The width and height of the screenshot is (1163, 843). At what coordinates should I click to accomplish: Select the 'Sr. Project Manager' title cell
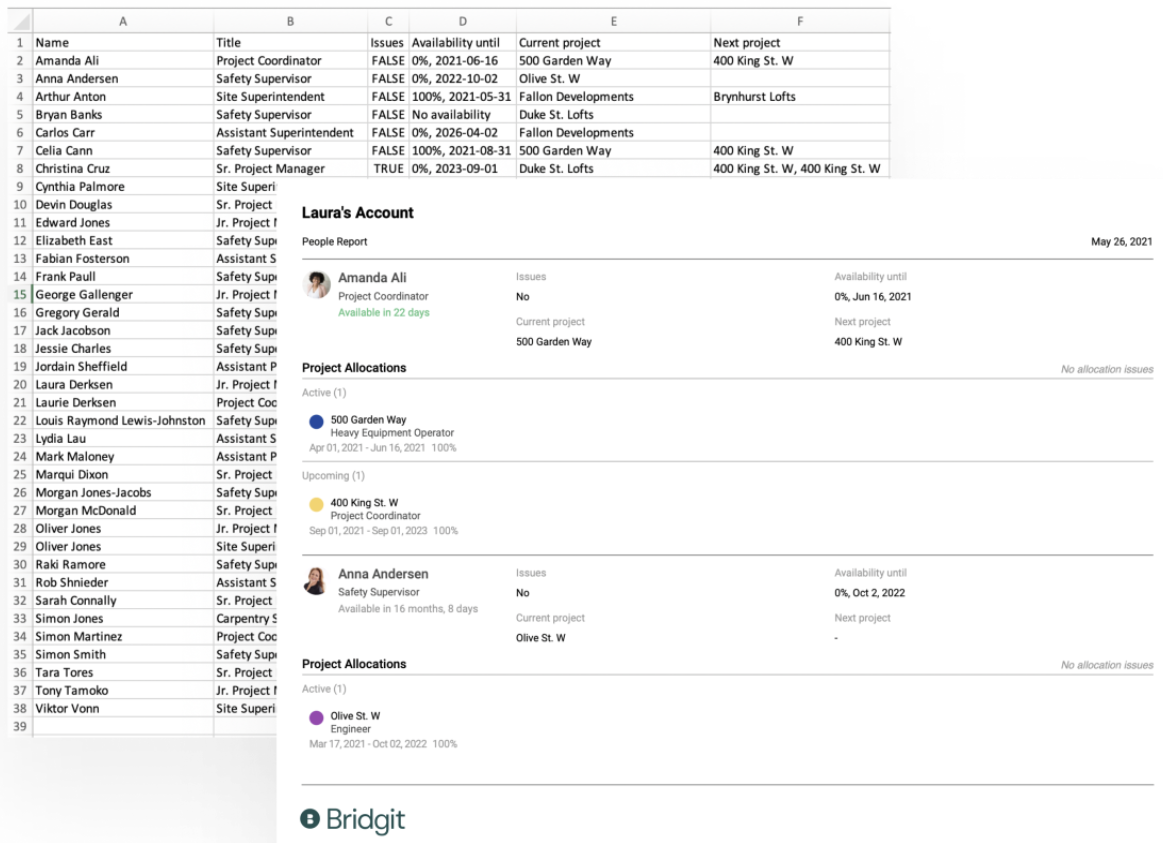(290, 168)
